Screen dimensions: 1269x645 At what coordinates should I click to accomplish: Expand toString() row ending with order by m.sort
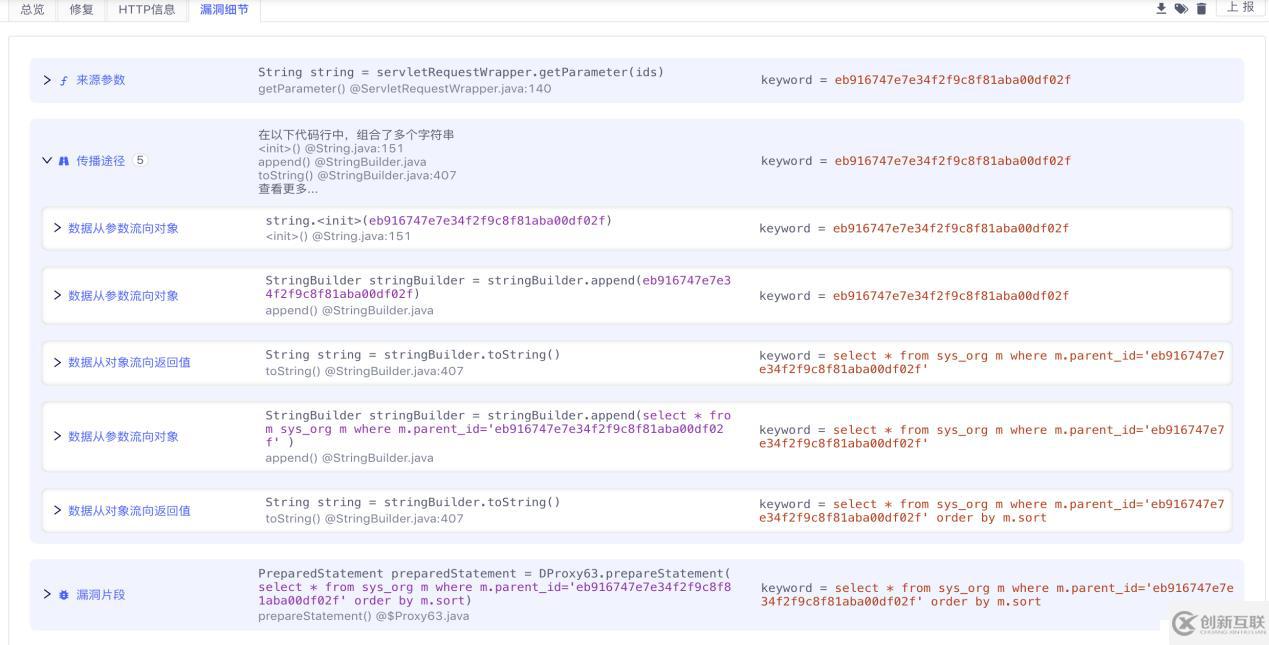pyautogui.click(x=57, y=510)
